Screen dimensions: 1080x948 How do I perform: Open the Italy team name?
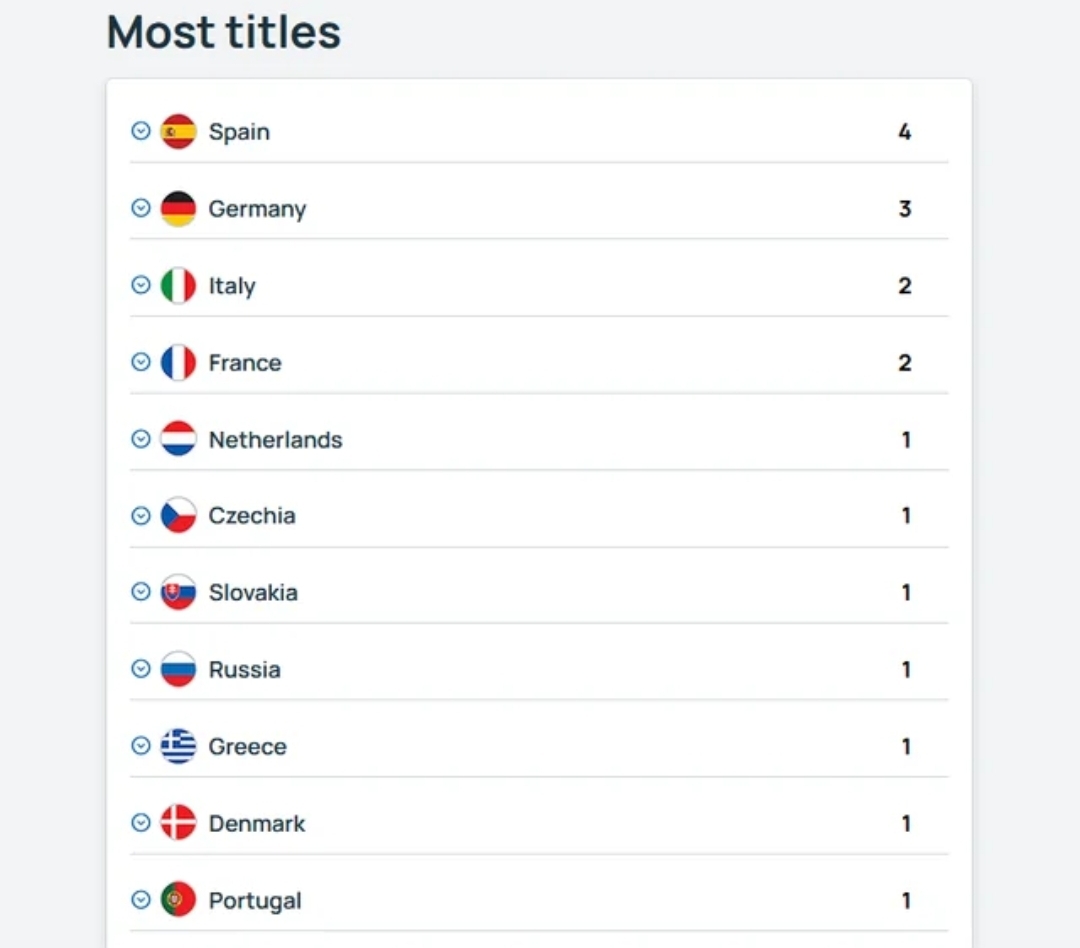click(x=232, y=286)
